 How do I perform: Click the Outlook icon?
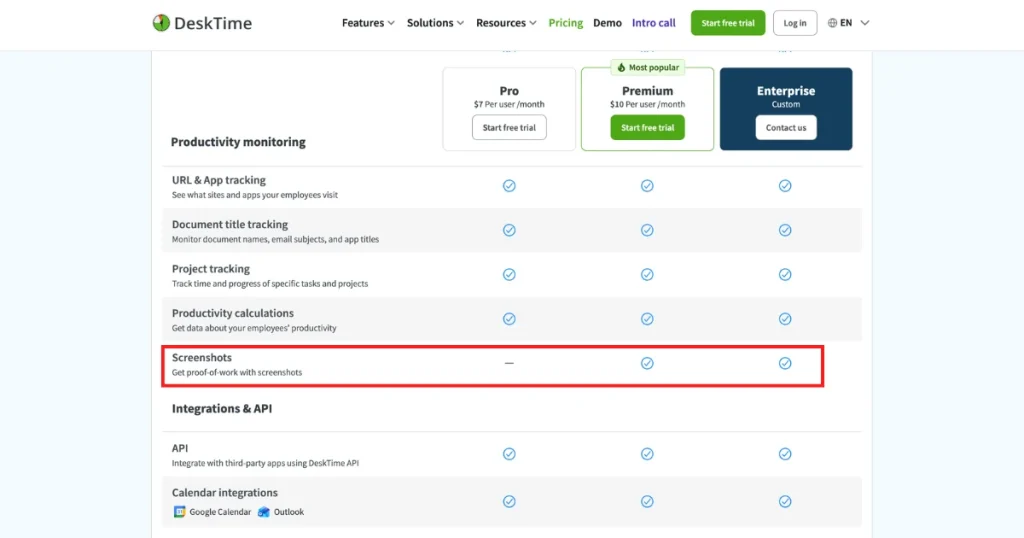(x=264, y=512)
